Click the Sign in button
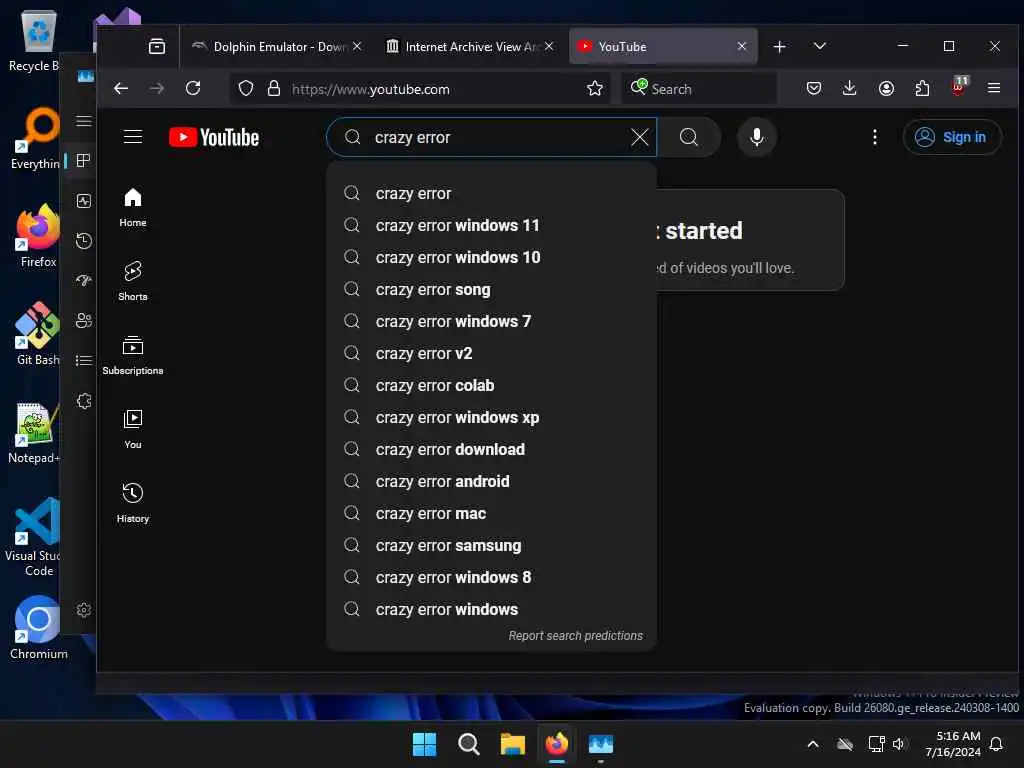The image size is (1024, 768). click(952, 137)
